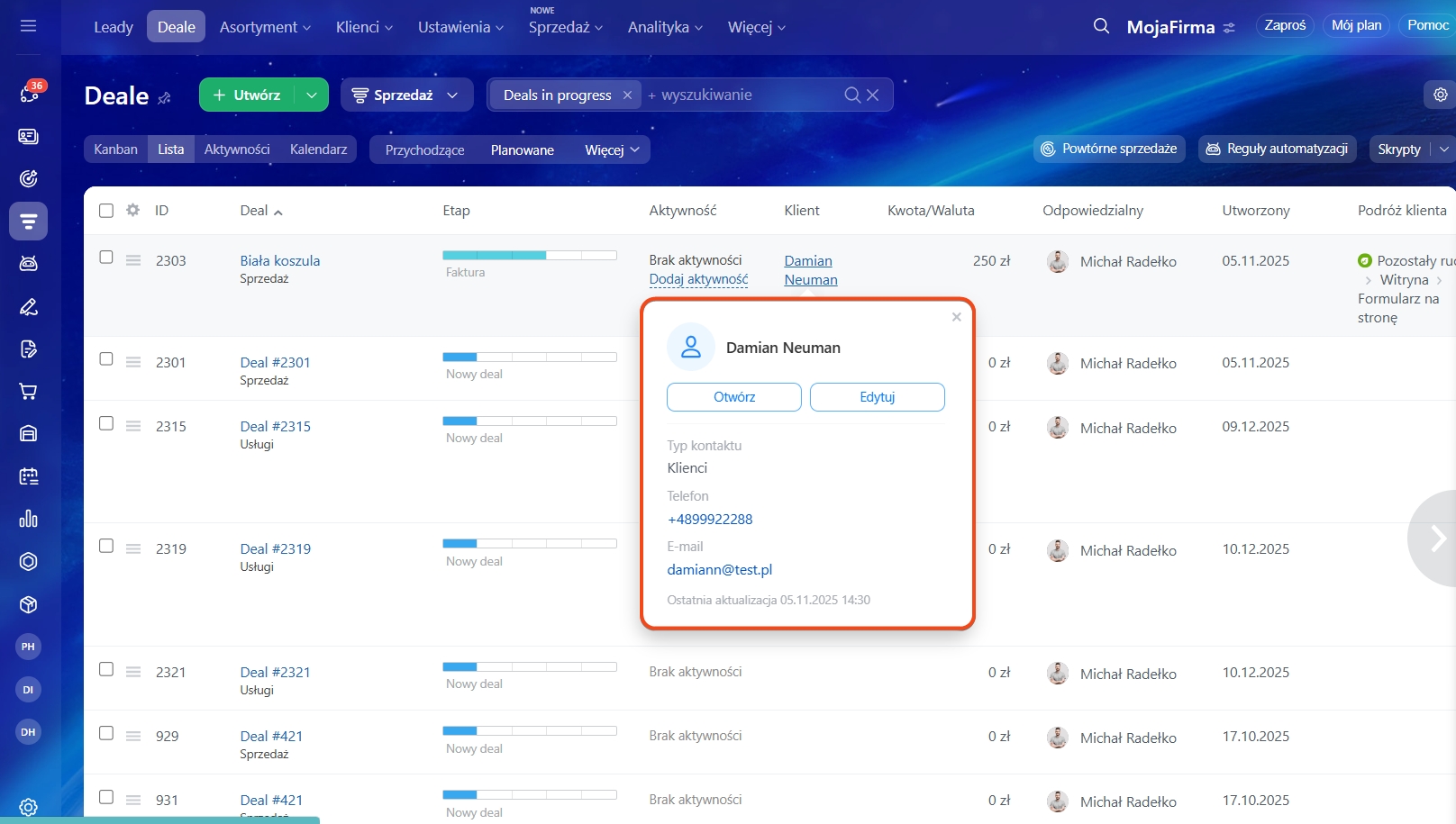Select the checkbox for deal 2303
This screenshot has width=1456, height=824.
106,258
